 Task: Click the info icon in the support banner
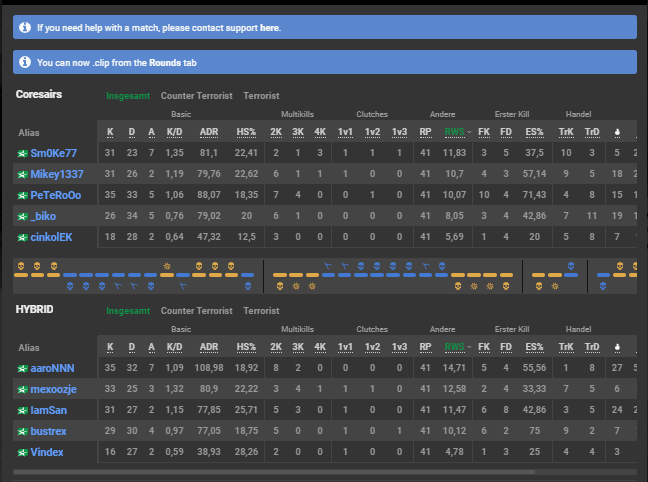[x=25, y=27]
